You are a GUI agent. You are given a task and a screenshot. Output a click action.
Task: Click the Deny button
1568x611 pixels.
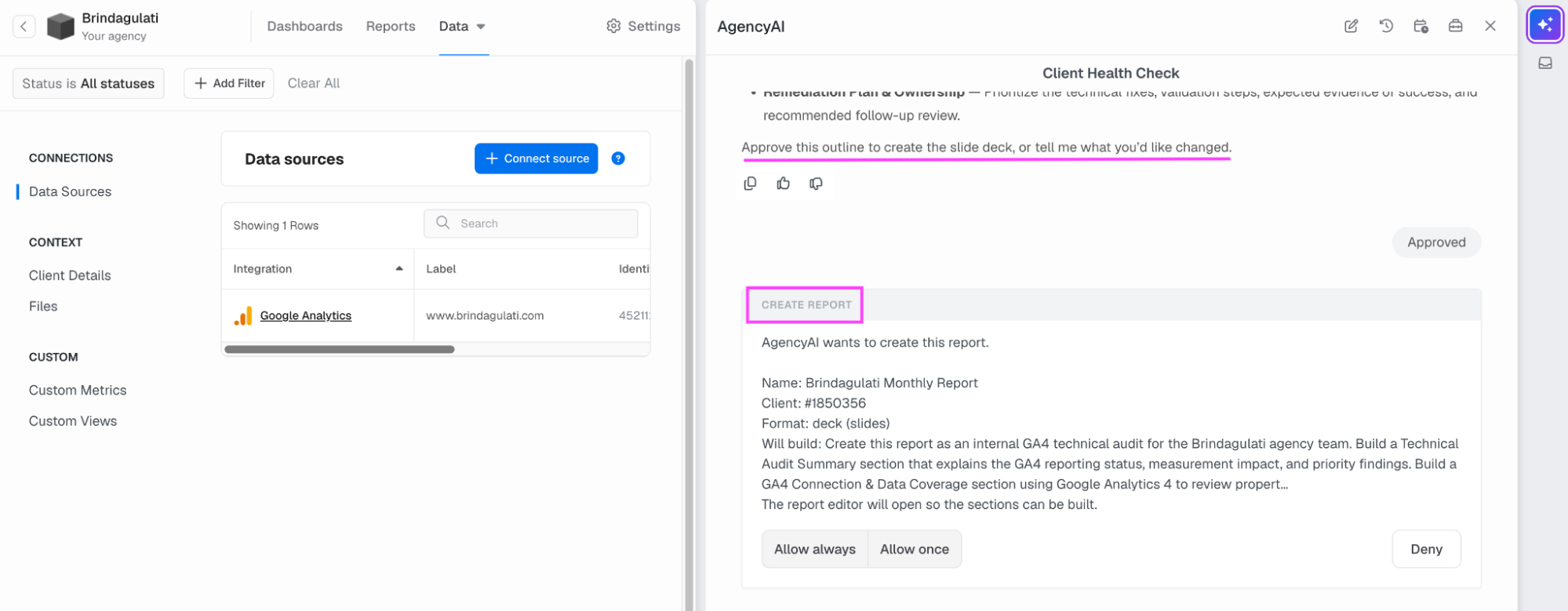point(1426,549)
